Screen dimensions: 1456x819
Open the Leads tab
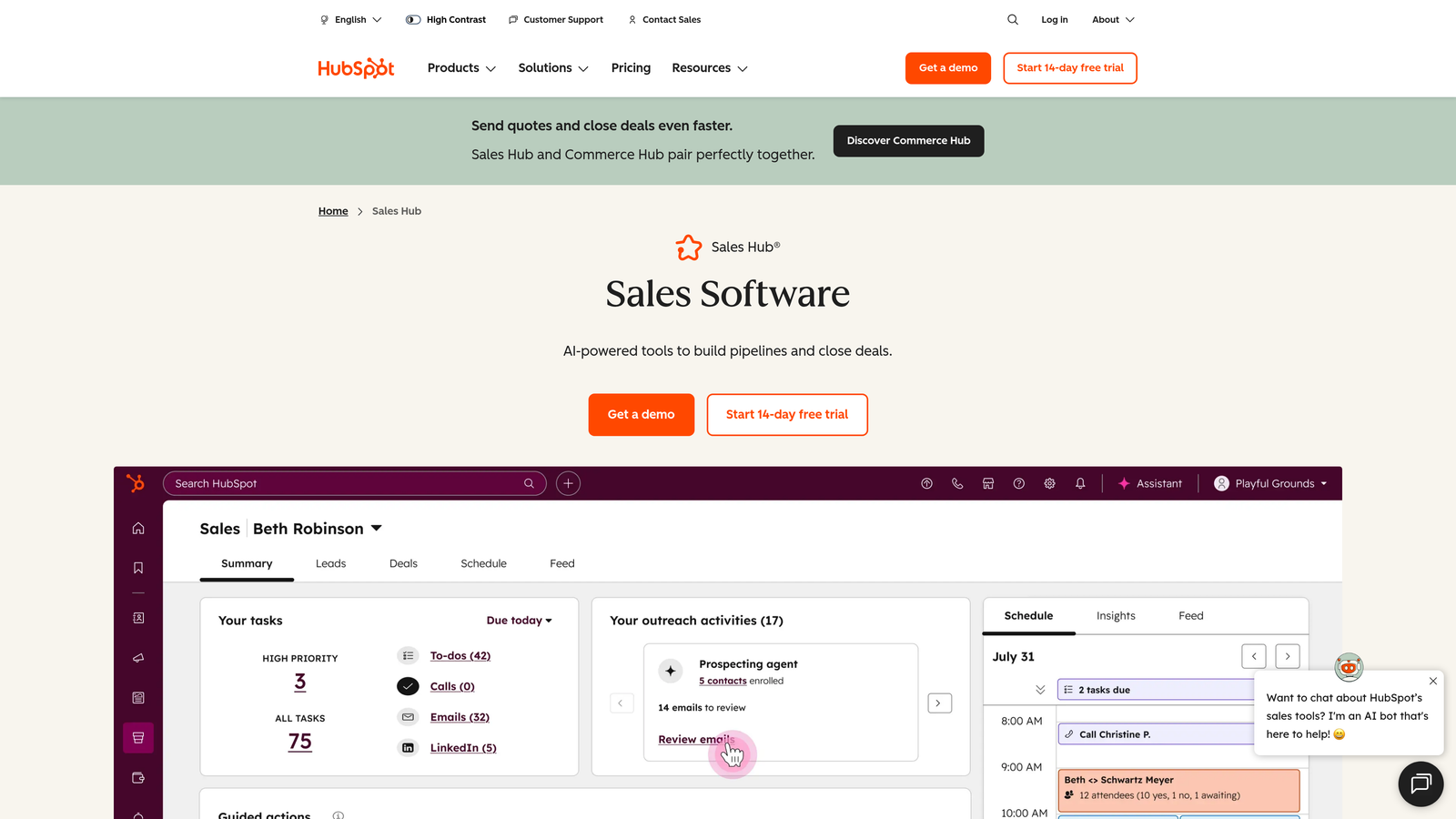[x=329, y=562]
